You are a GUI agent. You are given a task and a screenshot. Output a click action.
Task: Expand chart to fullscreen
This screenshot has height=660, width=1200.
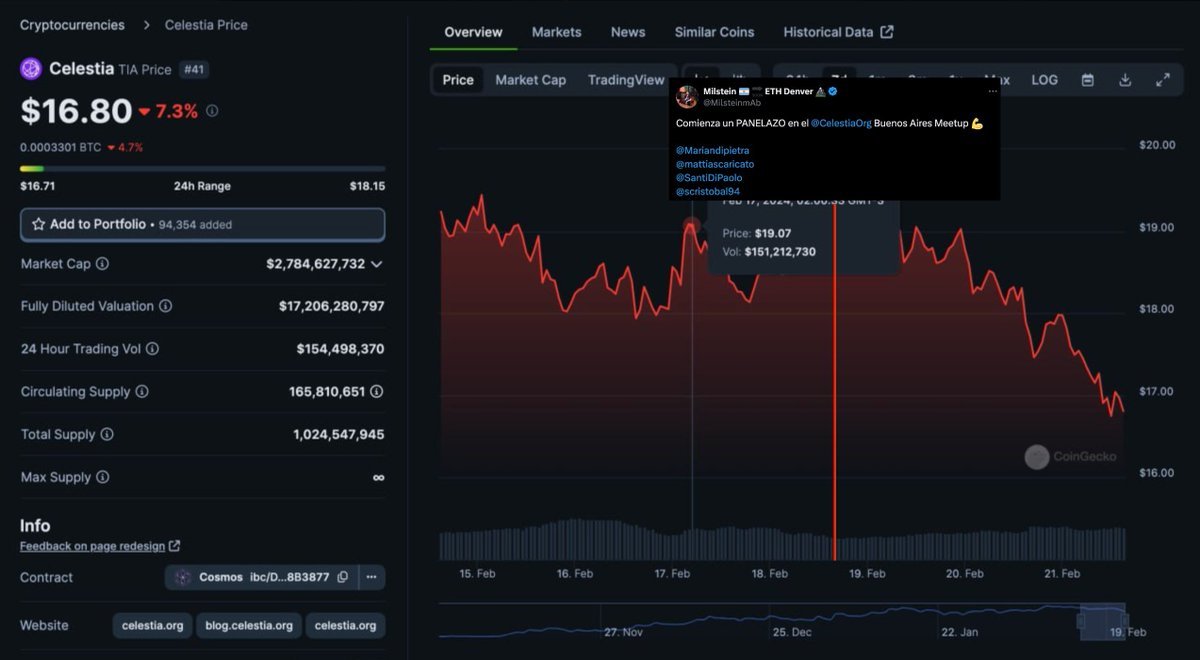[x=1163, y=80]
